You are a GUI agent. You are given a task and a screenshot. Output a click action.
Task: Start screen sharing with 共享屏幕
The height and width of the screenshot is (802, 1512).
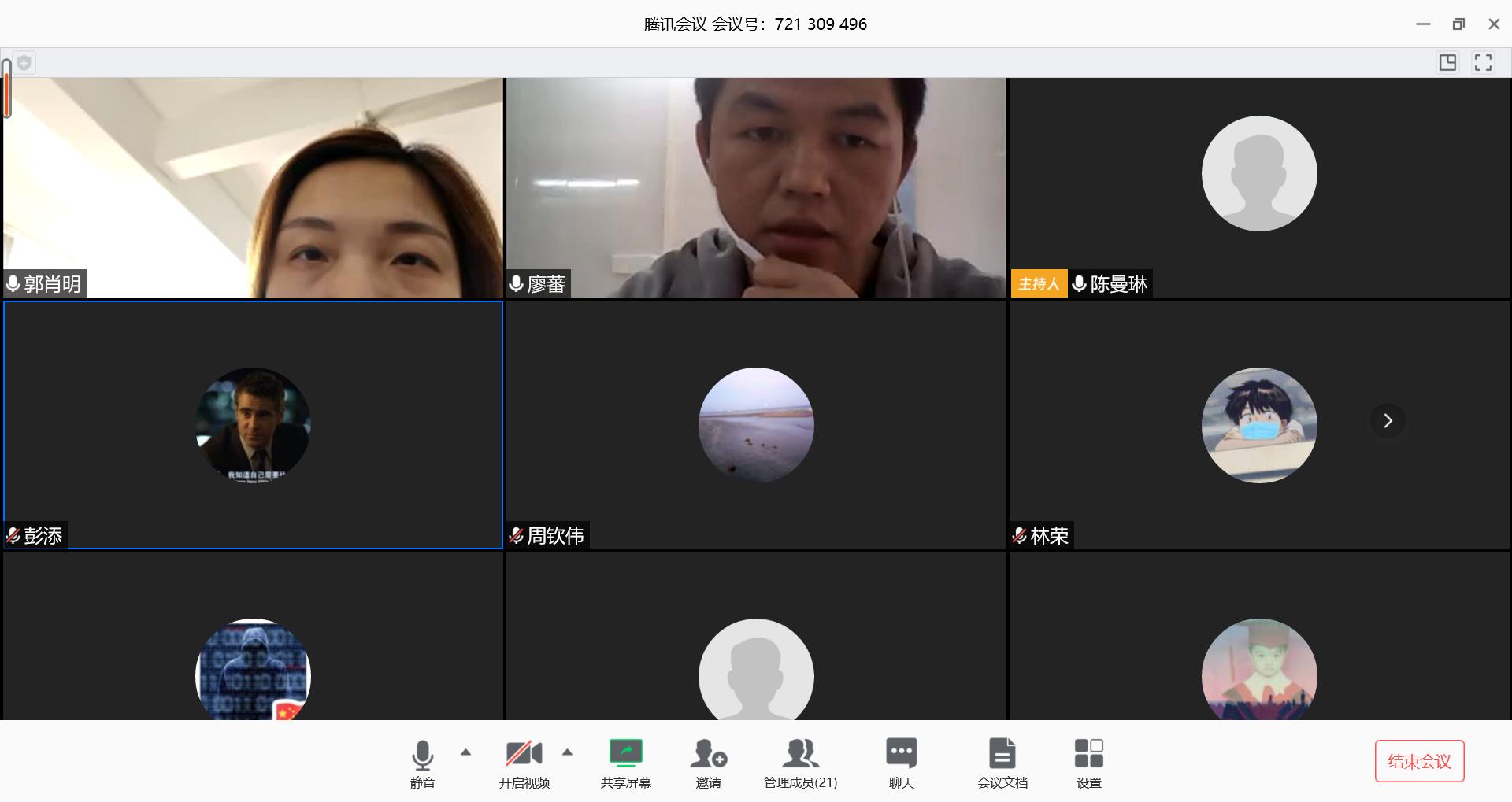[x=625, y=762]
